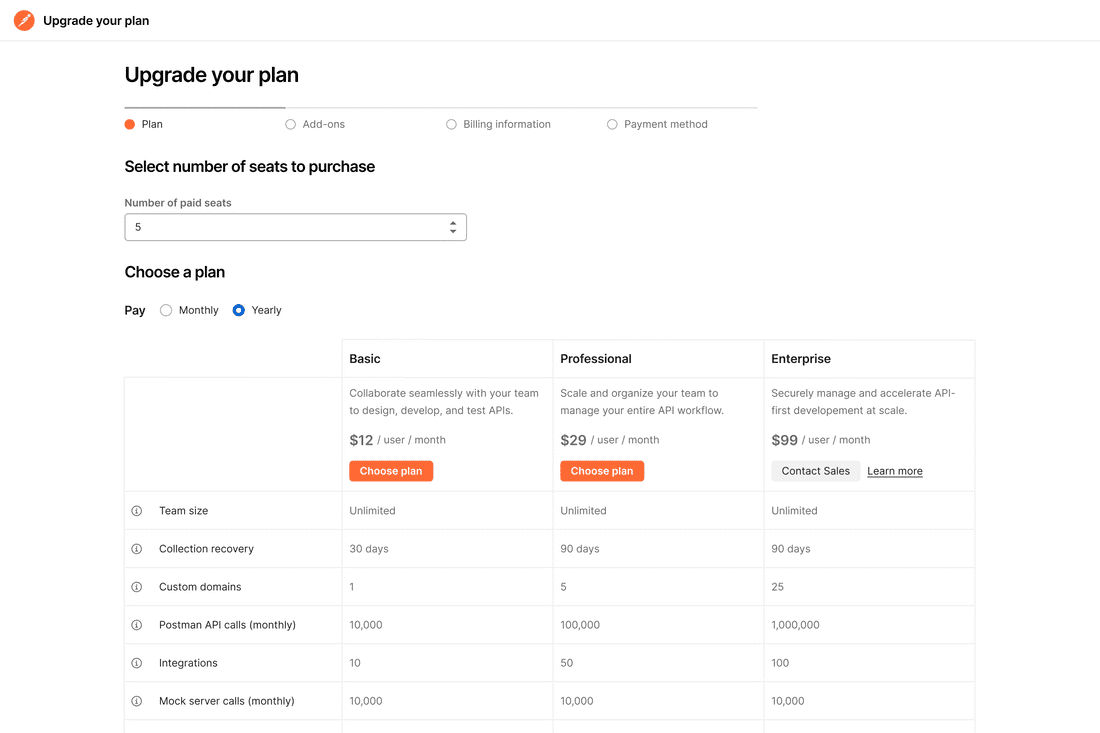
Task: Choose the Basic plan
Action: click(x=391, y=471)
